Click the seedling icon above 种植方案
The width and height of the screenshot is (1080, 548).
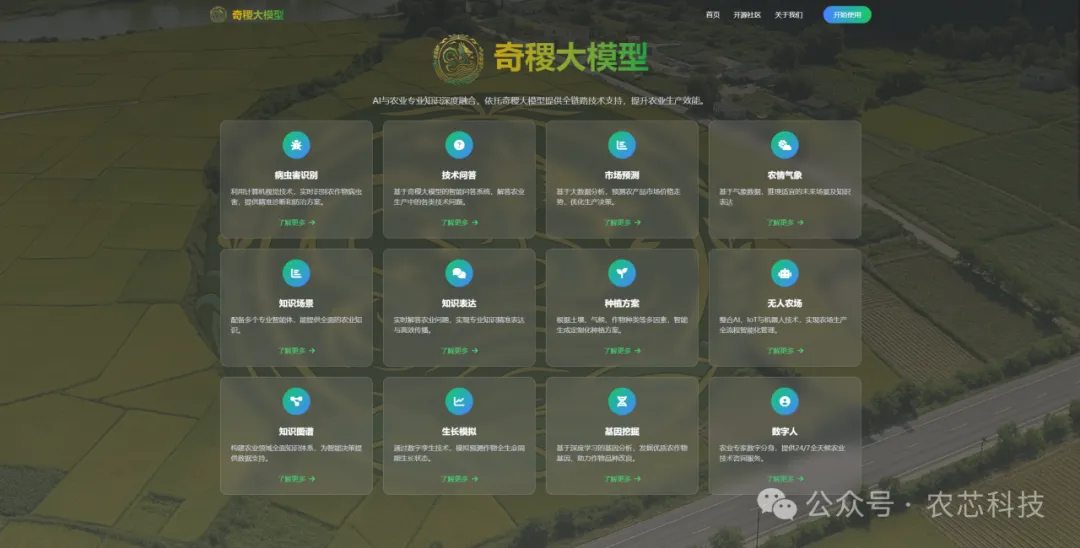622,273
